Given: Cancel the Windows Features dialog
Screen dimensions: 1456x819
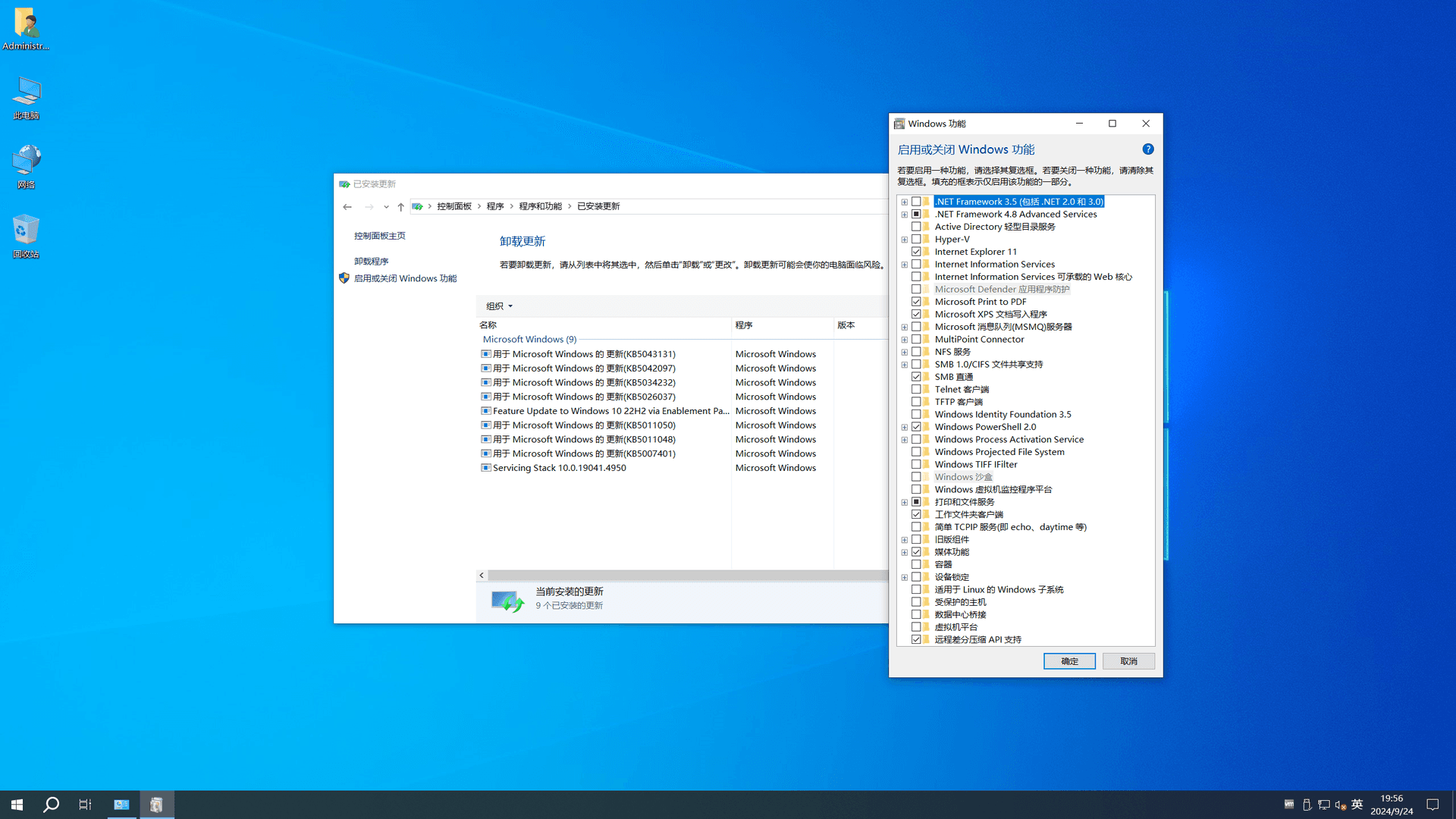Looking at the screenshot, I should point(1128,661).
